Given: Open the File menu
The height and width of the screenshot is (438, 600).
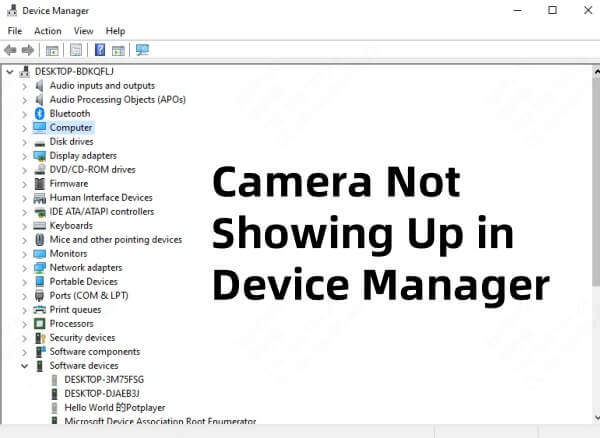Looking at the screenshot, I should point(15,31).
